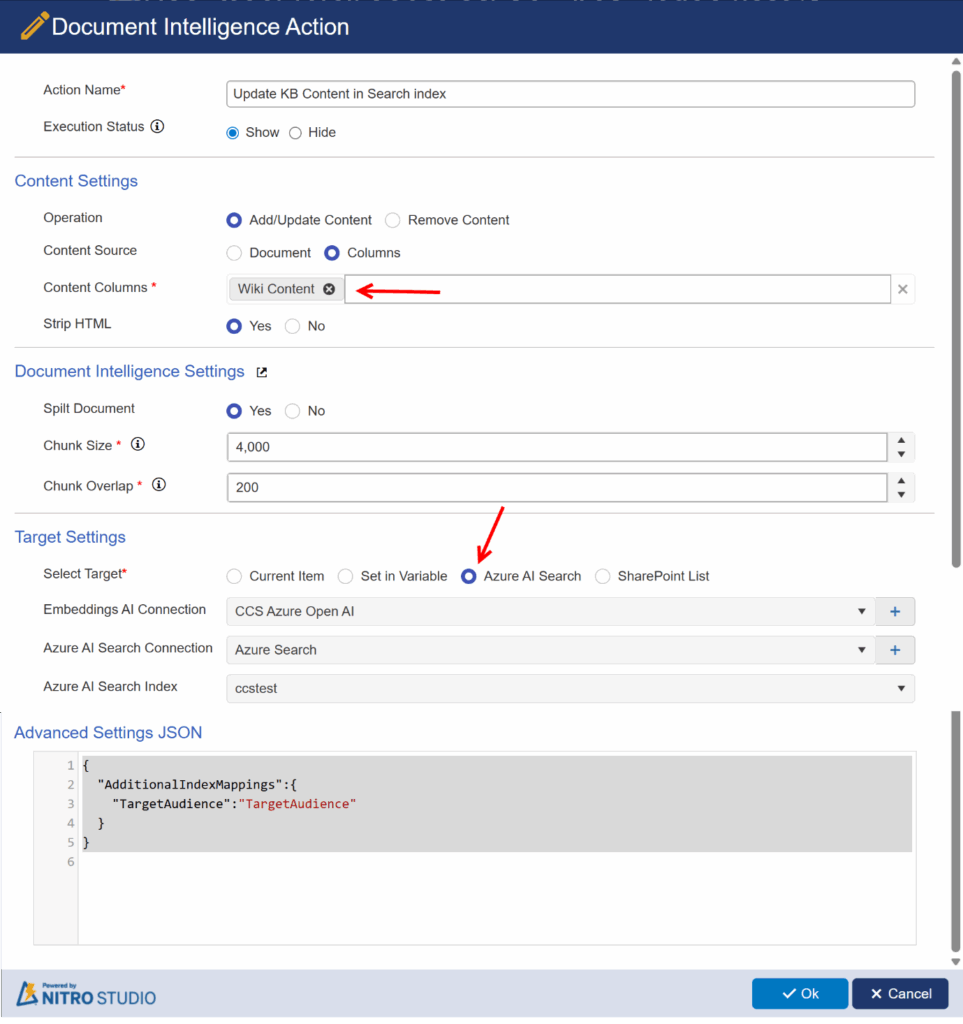
Task: Select Document as the Content Source
Action: (x=234, y=253)
